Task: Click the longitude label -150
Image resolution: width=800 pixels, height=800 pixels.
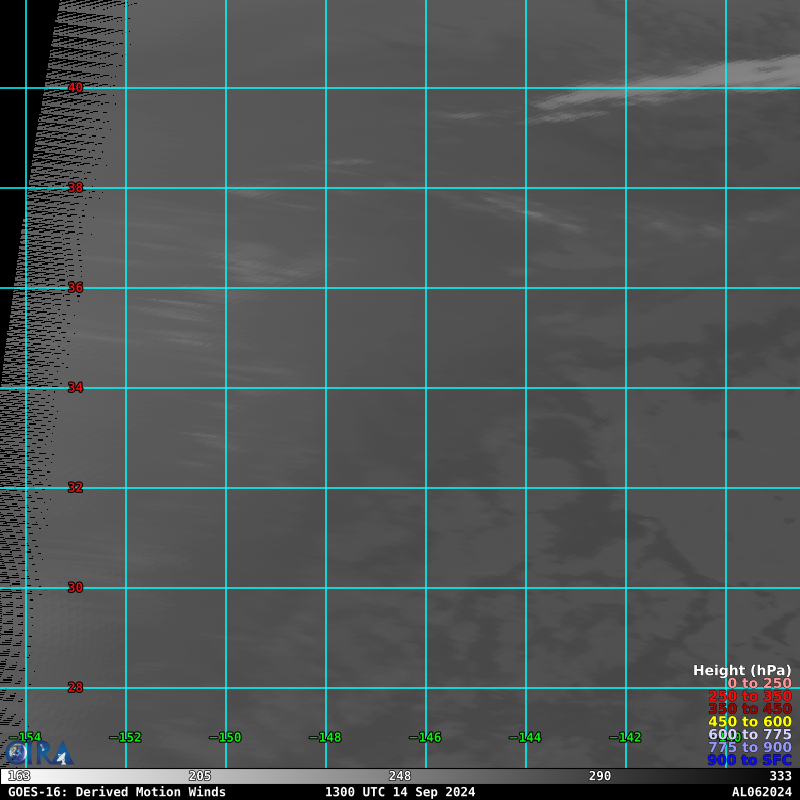Action: pyautogui.click(x=226, y=737)
